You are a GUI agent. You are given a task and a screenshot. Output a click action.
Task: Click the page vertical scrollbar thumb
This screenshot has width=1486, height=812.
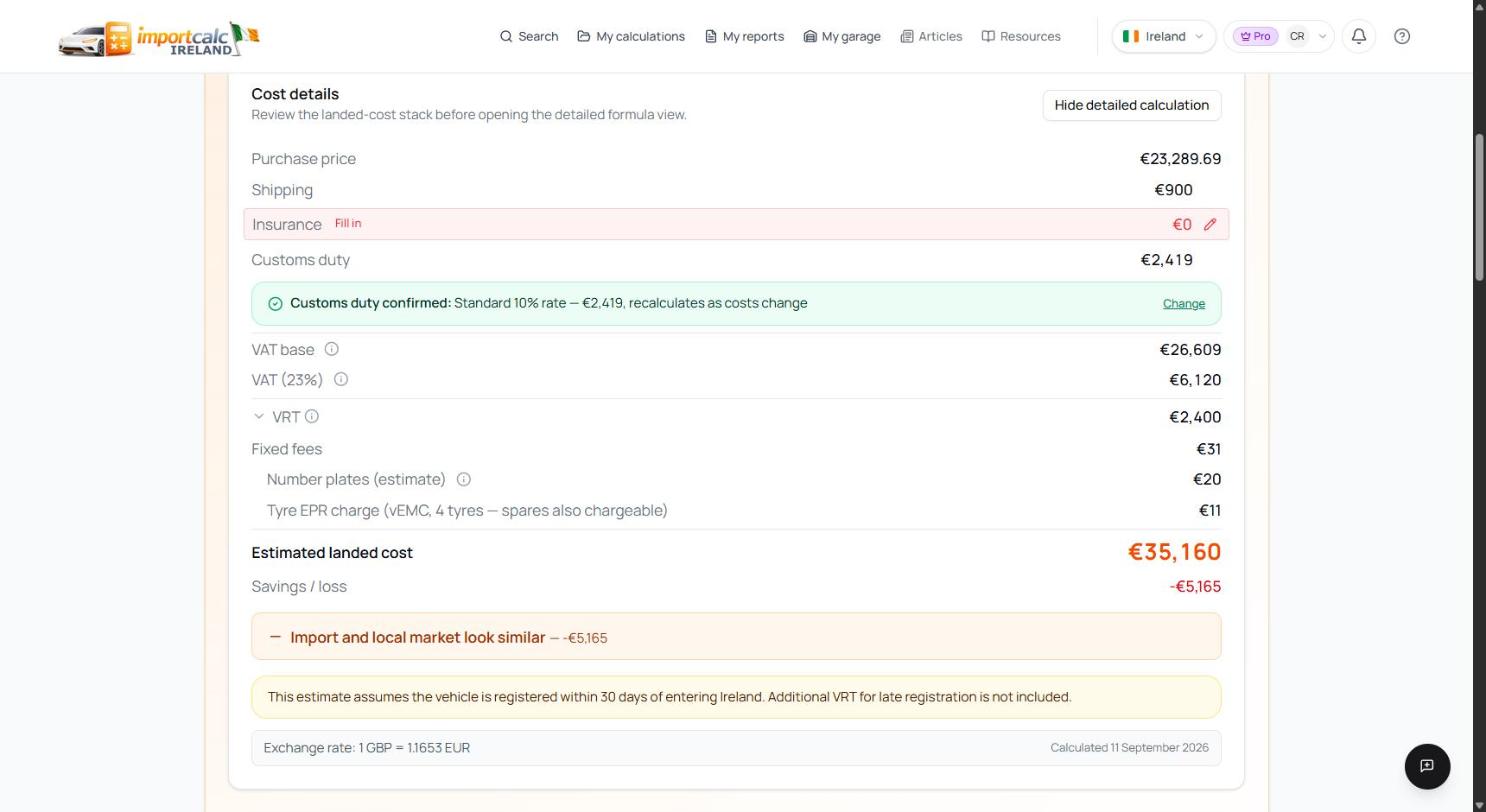[x=1480, y=206]
